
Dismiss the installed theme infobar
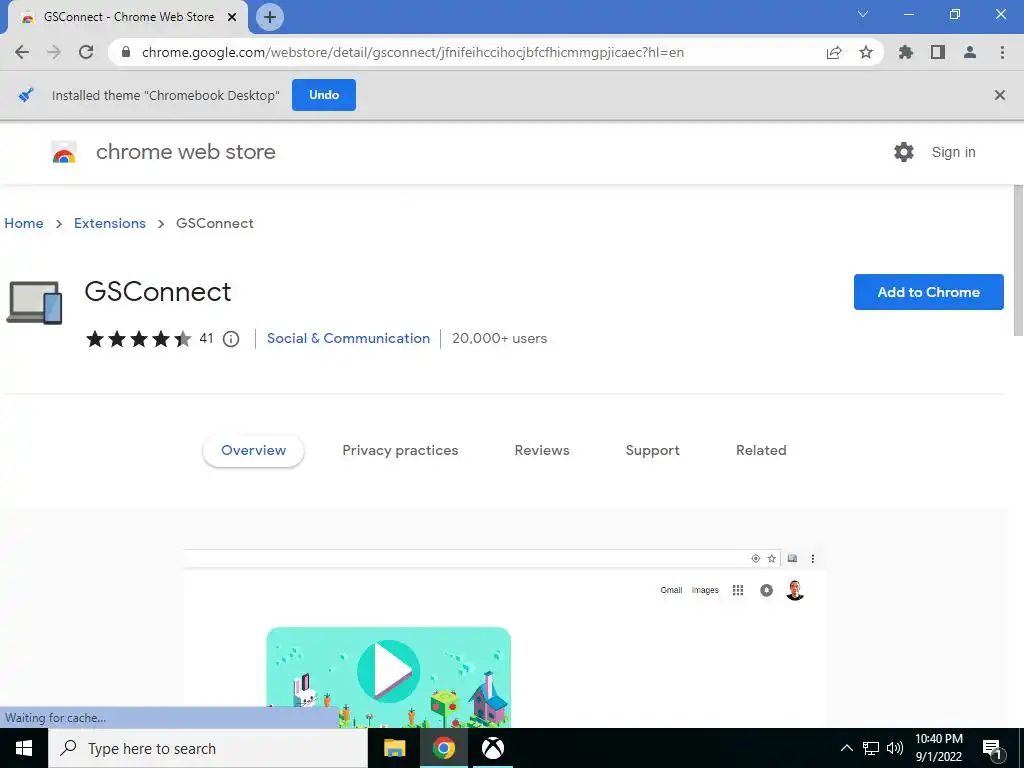point(999,95)
